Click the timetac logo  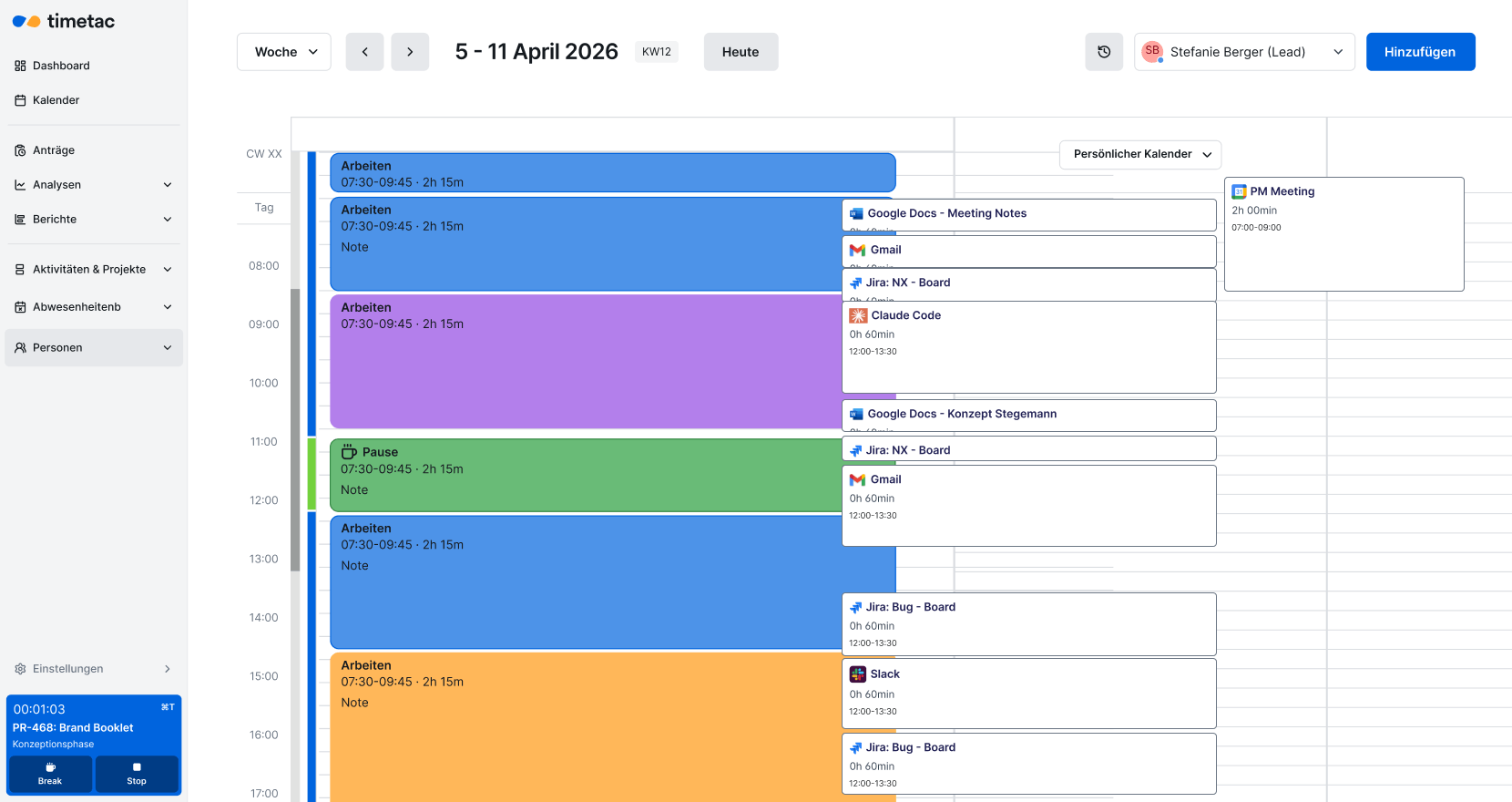63,21
